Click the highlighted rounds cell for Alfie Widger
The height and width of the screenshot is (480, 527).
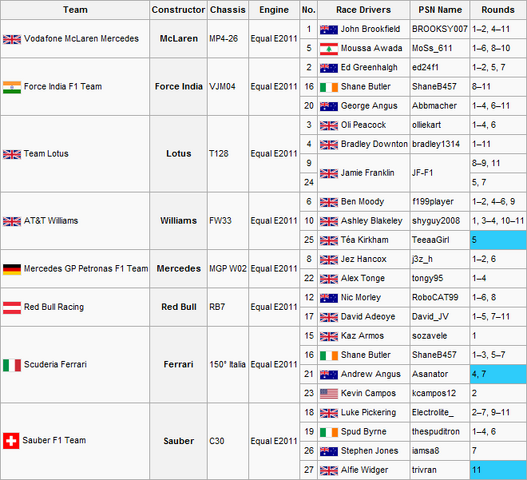tap(498, 470)
